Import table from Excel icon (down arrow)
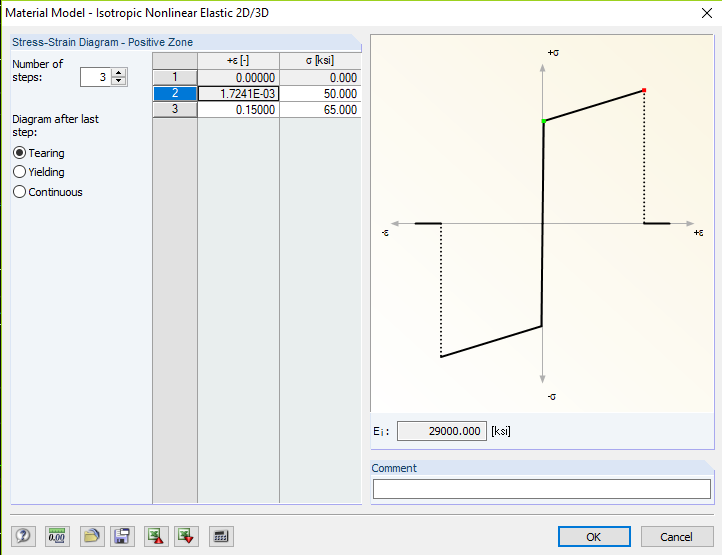Image resolution: width=722 pixels, height=555 pixels. (186, 536)
